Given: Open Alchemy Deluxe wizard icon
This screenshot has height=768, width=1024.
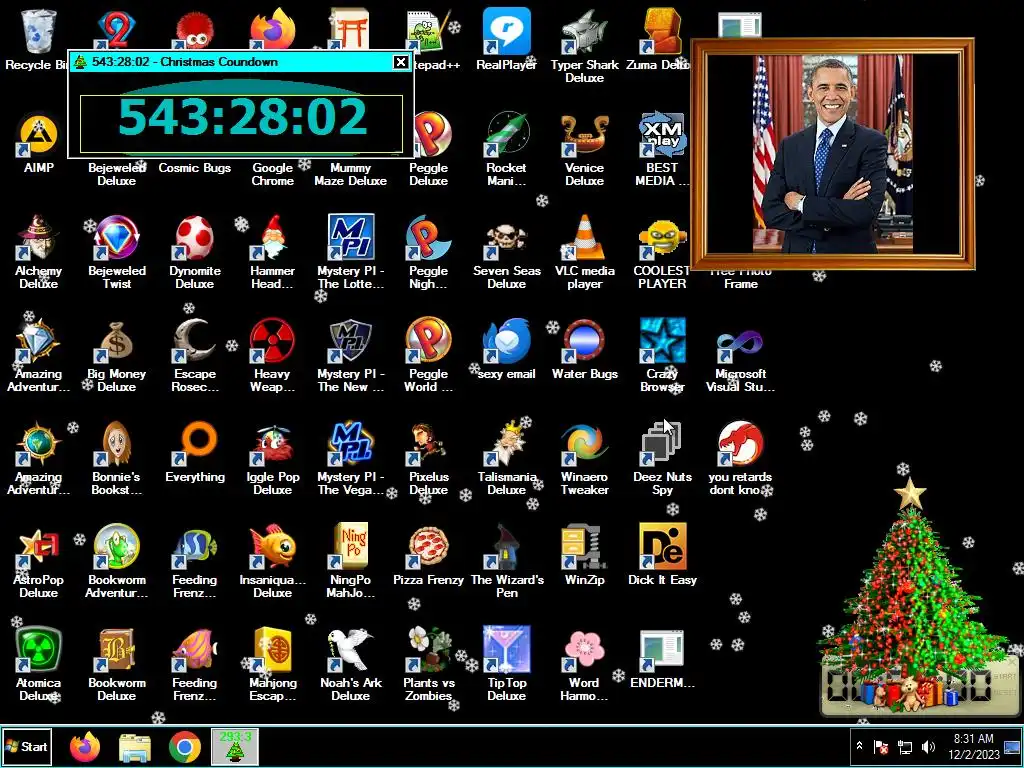Looking at the screenshot, I should click(38, 238).
